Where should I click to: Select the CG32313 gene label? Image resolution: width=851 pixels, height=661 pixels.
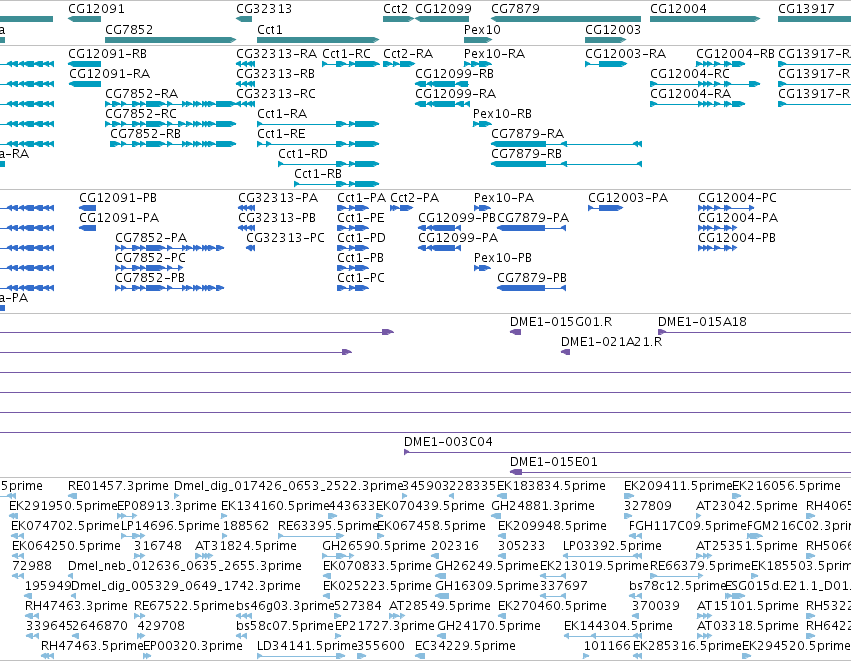pyautogui.click(x=264, y=9)
